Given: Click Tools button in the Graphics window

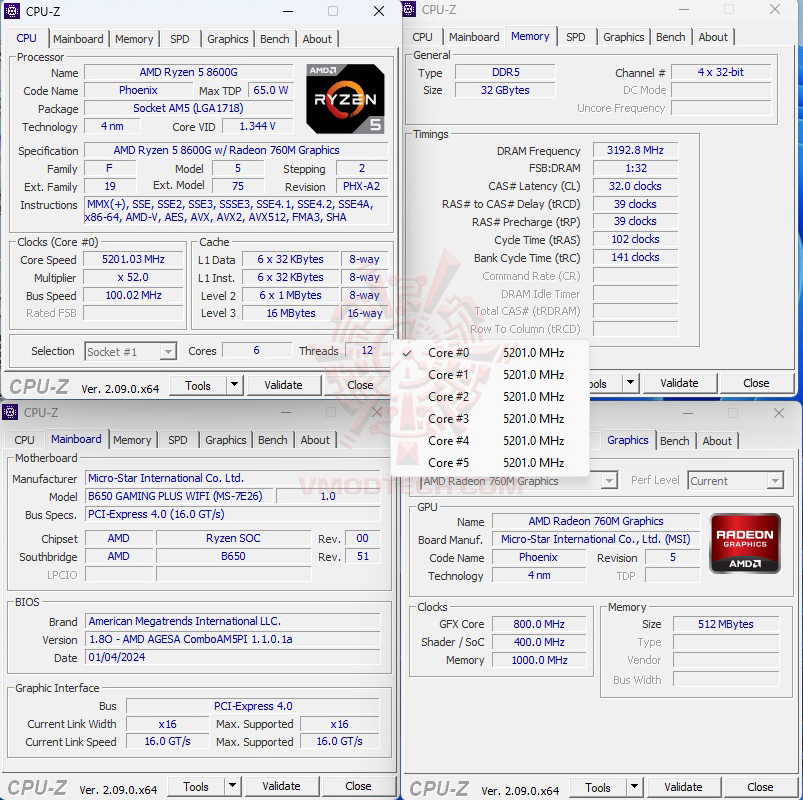Looking at the screenshot, I should click(x=598, y=787).
